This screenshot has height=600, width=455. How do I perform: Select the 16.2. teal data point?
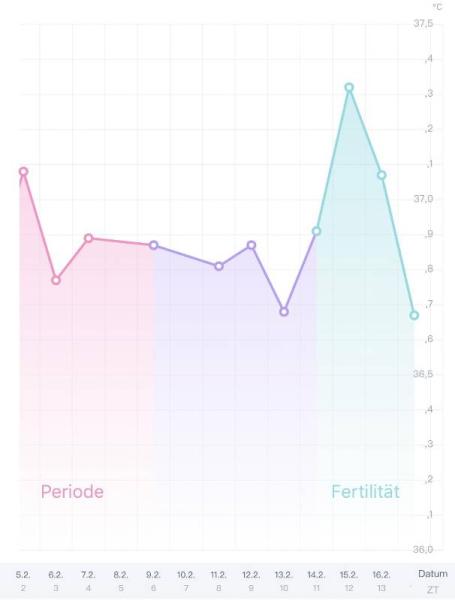(381, 175)
